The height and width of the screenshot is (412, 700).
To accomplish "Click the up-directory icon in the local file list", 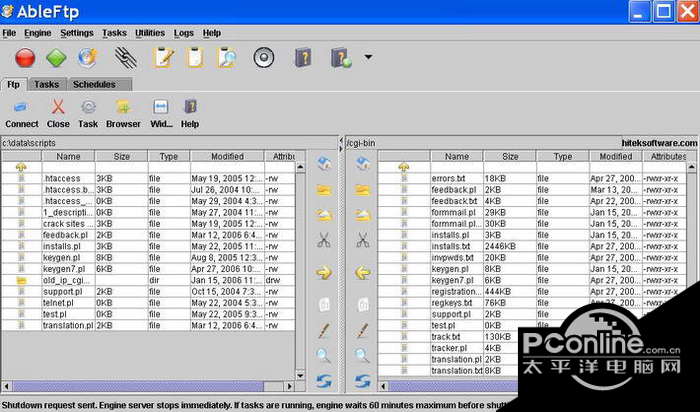I will coord(21,167).
